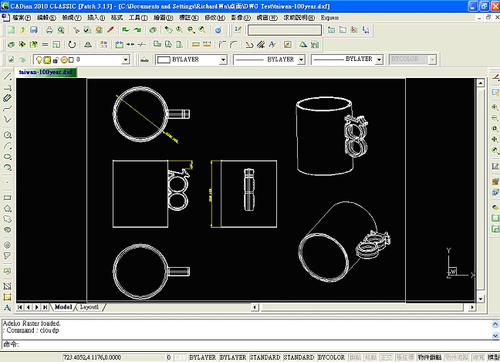500x362 pixels.
Task: Select the Rectangle draw tool
Action: pyautogui.click(x=7, y=198)
